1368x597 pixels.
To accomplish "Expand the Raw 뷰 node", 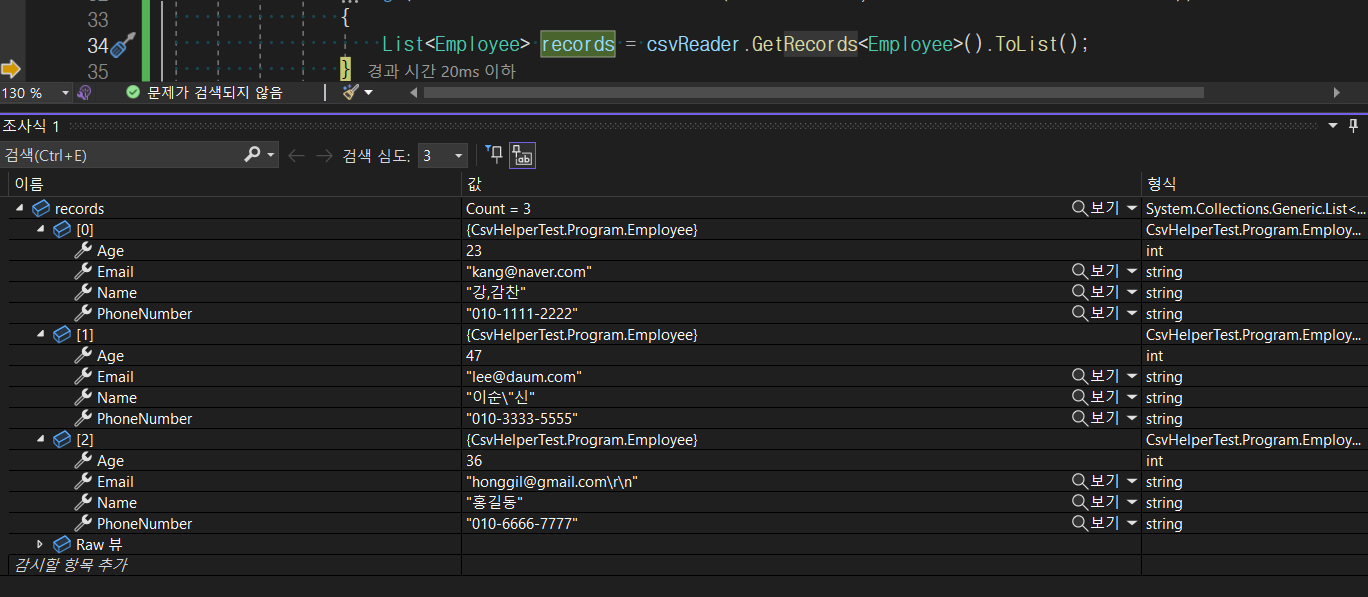I will pos(40,544).
